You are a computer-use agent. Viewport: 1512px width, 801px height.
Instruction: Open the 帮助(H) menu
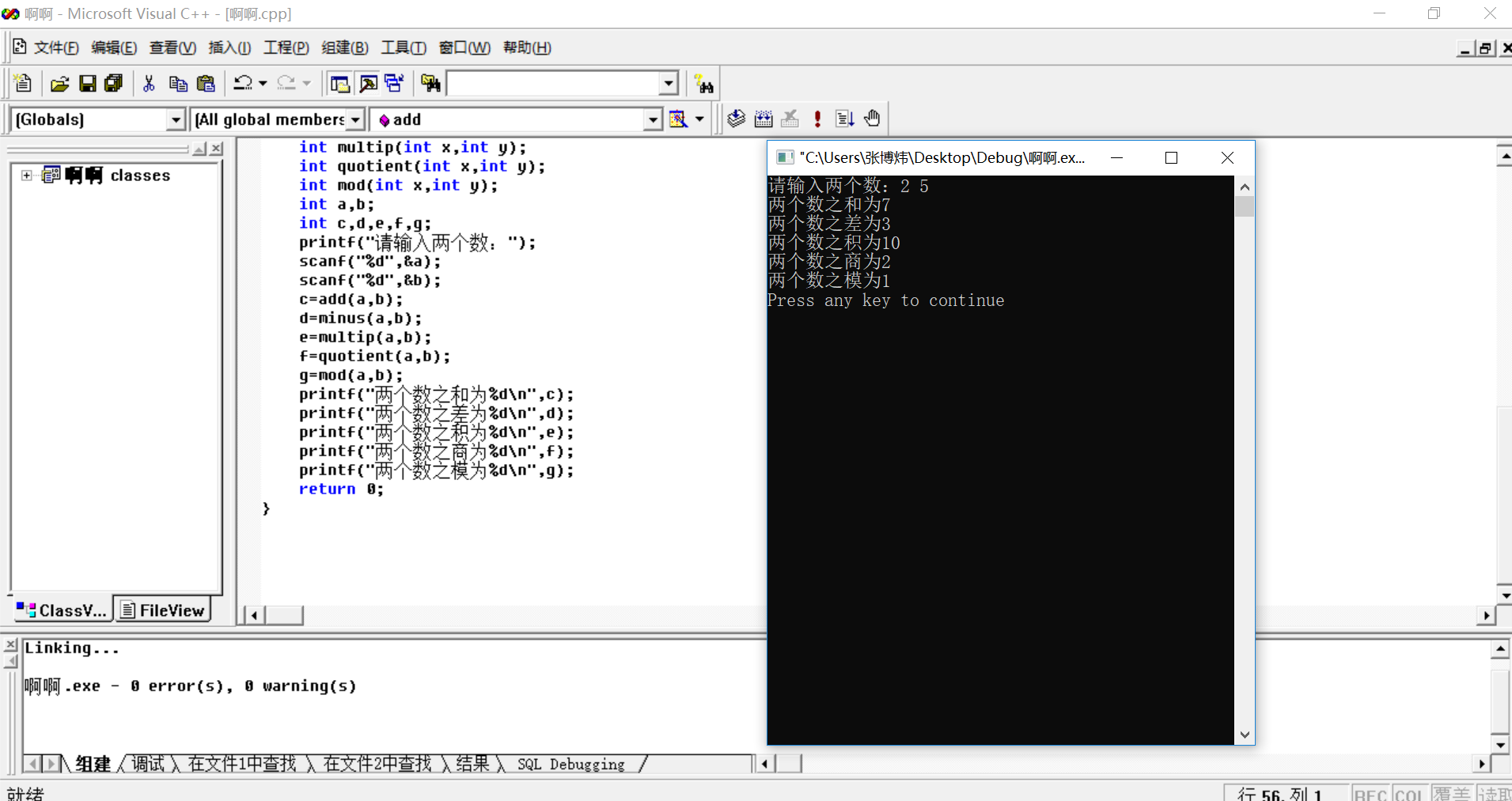coord(527,48)
